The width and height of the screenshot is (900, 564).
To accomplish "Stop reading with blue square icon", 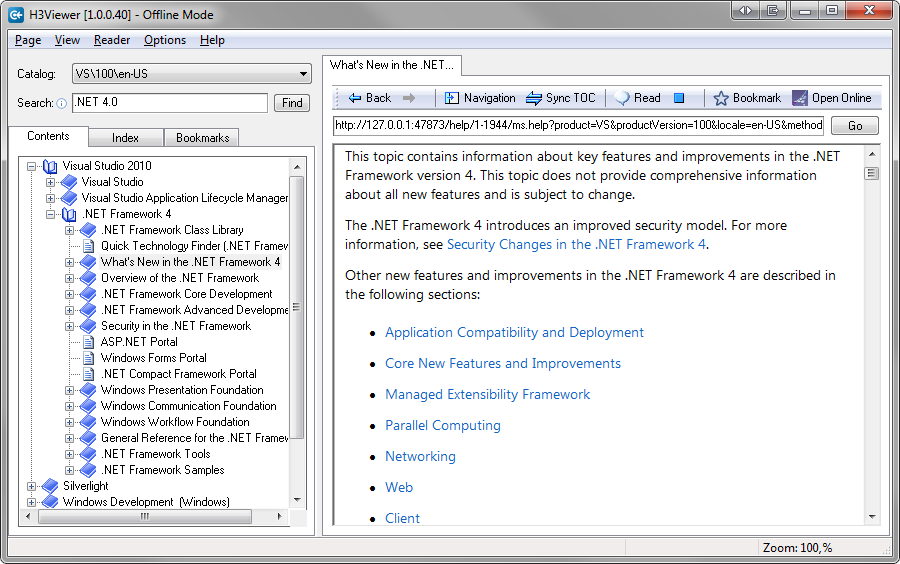I will 679,98.
